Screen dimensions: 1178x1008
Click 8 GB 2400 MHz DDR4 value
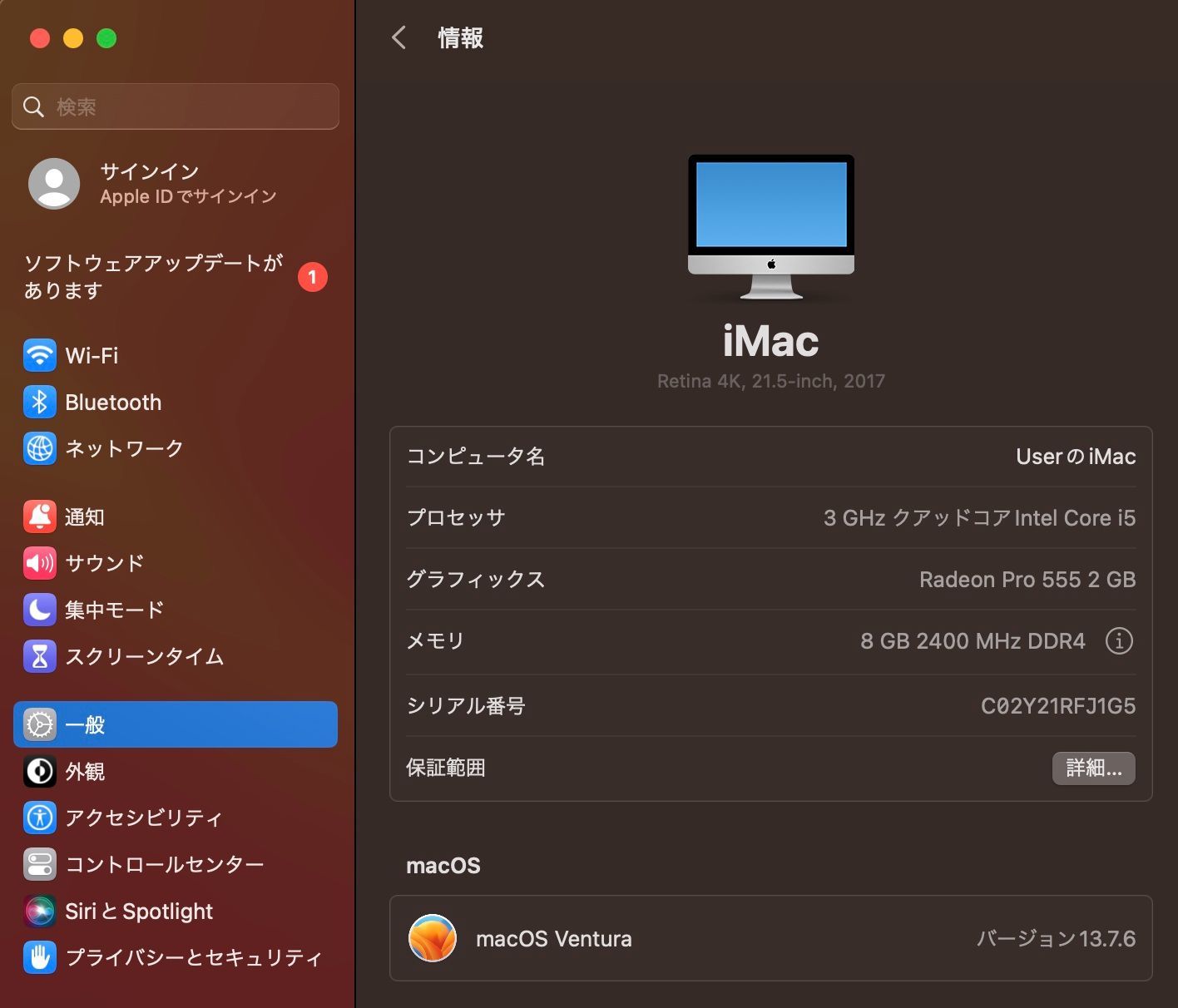pos(973,640)
